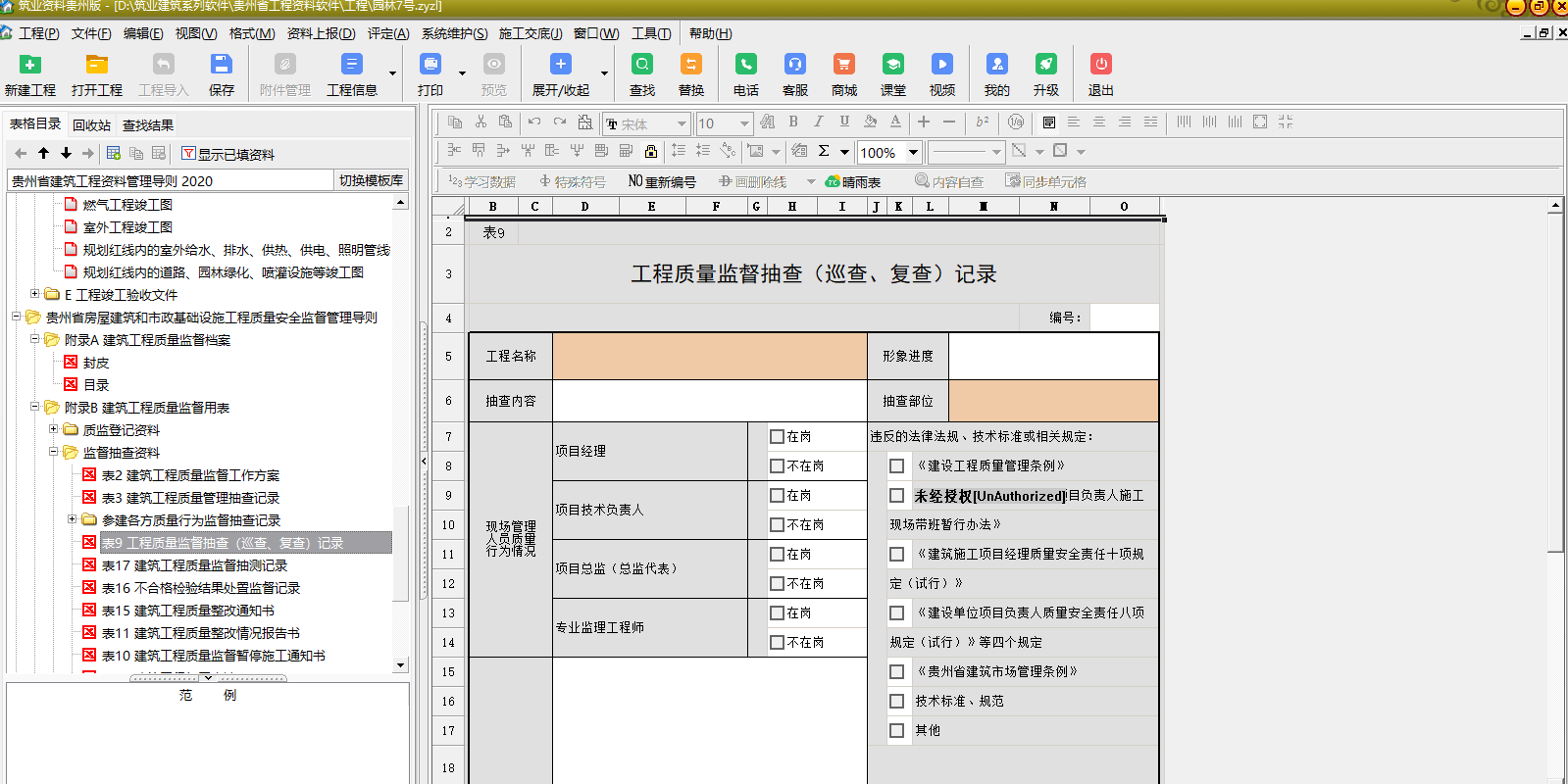1568x784 pixels.
Task: Open the font size dropdown
Action: pyautogui.click(x=744, y=123)
